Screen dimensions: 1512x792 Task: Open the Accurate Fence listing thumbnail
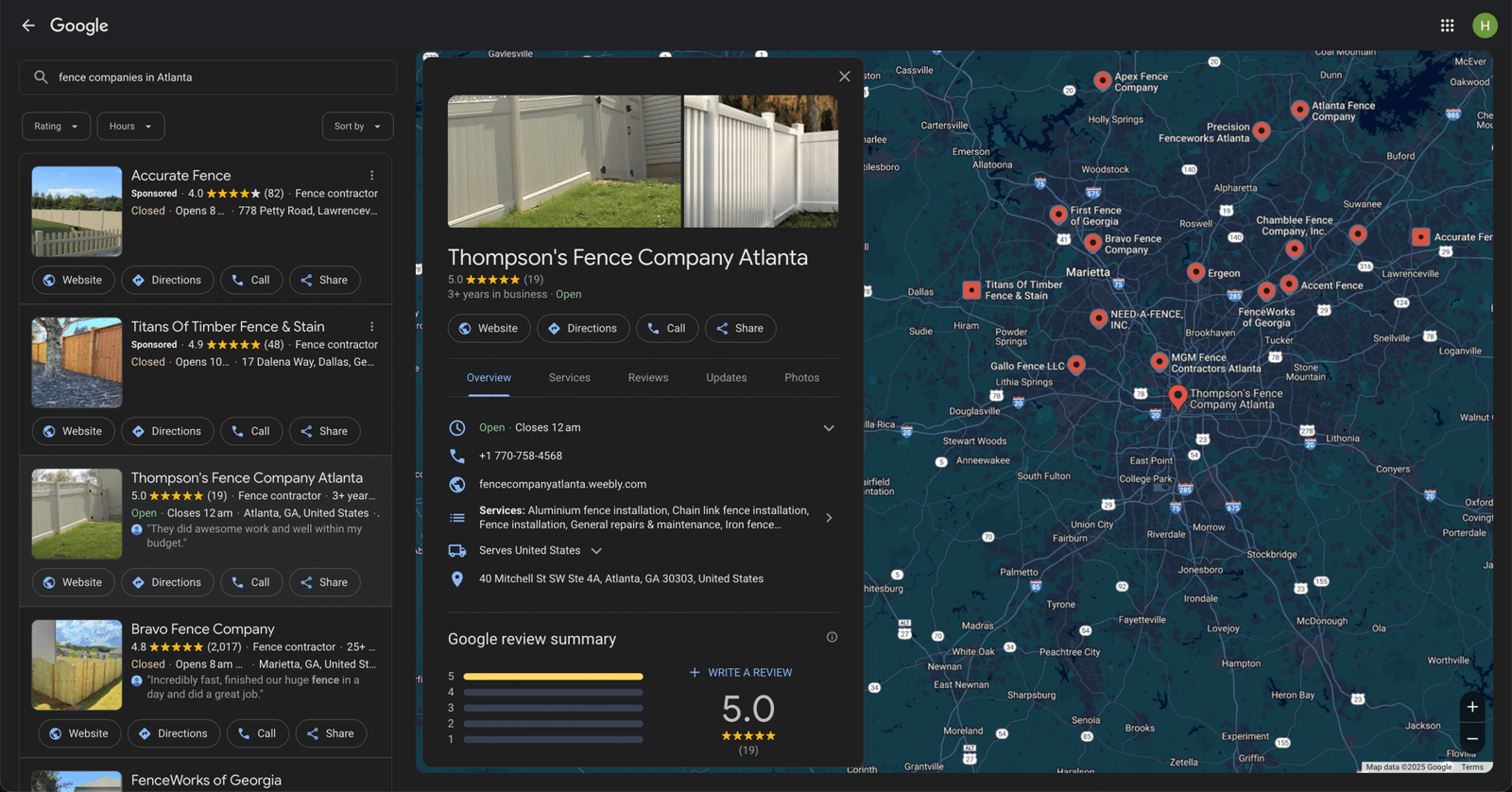[77, 212]
